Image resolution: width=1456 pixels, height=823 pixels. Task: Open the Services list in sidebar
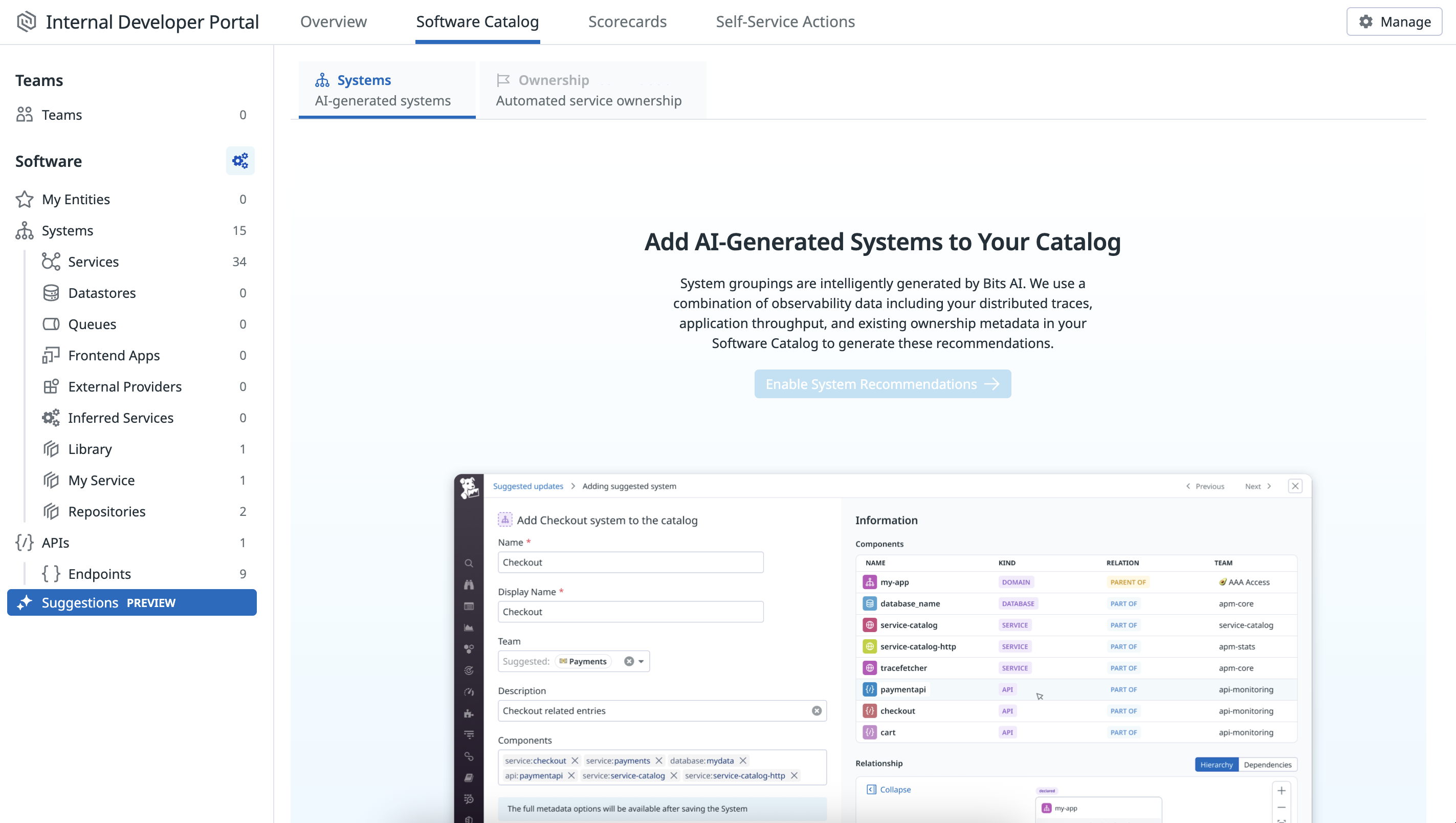(93, 262)
